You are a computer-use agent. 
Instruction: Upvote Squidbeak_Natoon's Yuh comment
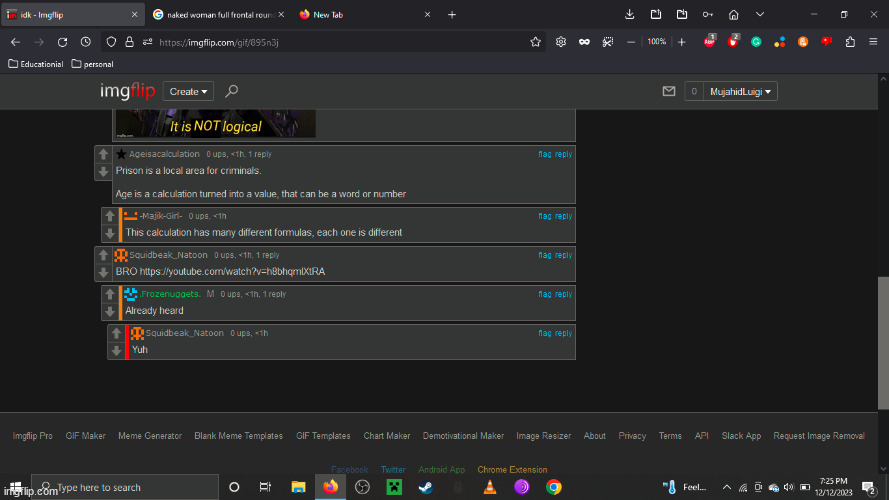(x=117, y=333)
